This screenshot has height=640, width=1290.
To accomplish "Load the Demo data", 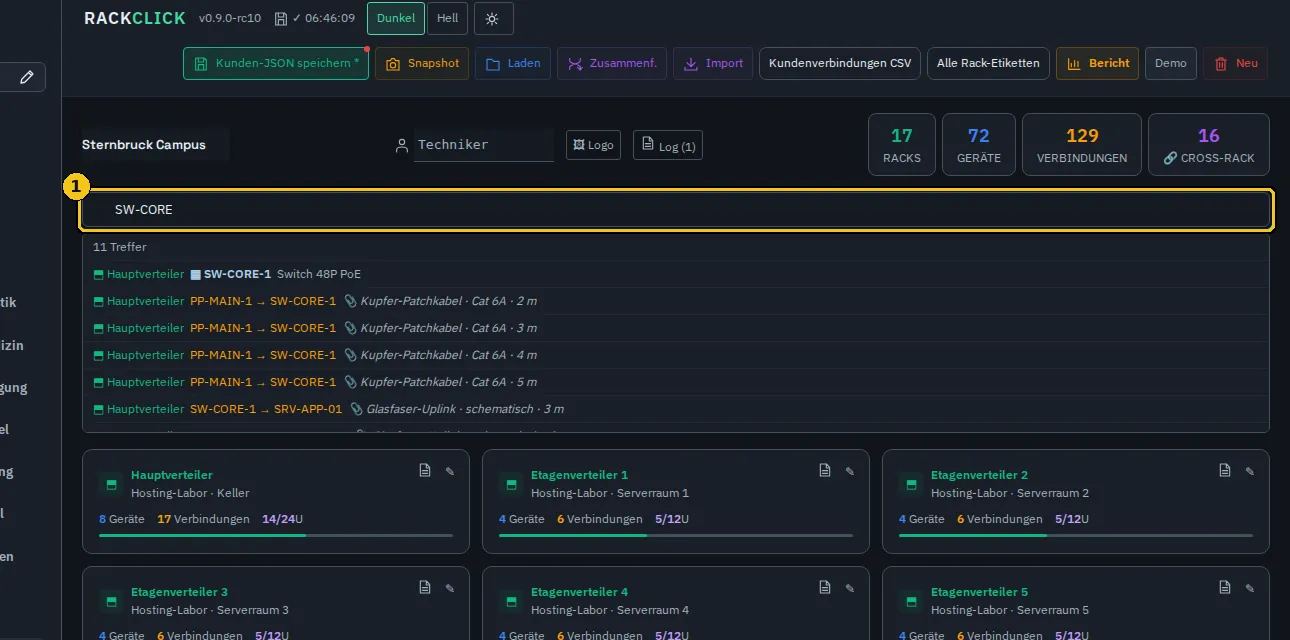I will (x=1171, y=63).
